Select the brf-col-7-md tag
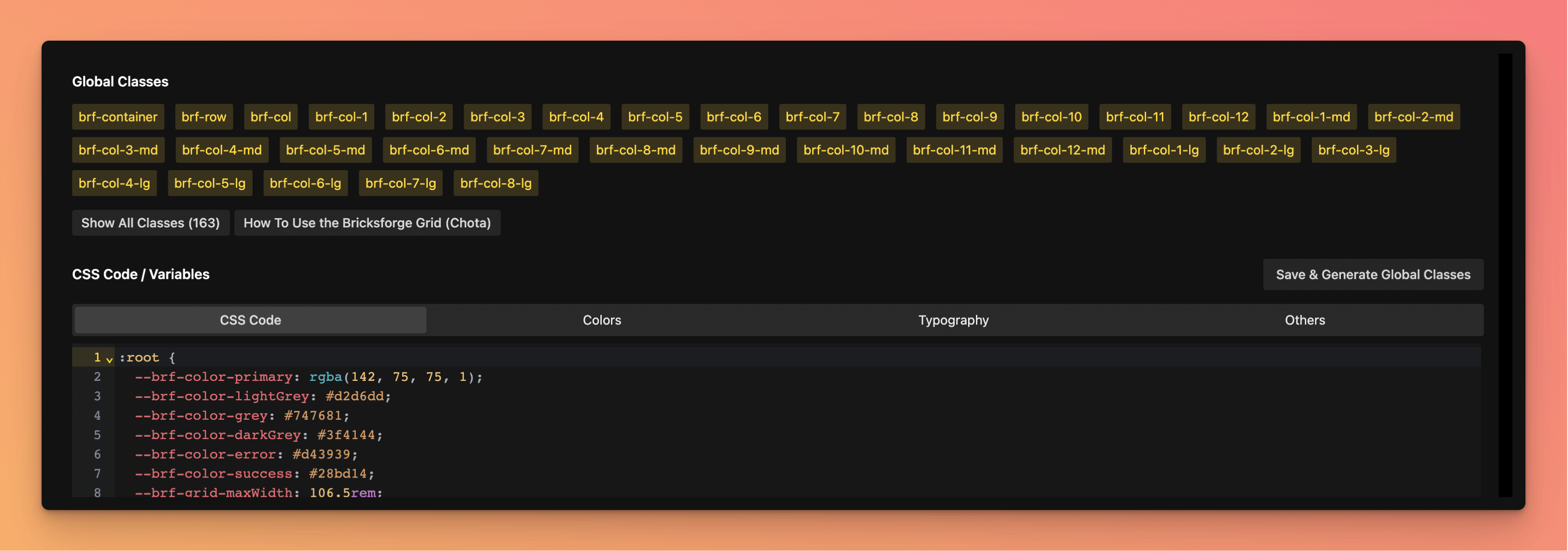The height and width of the screenshot is (551, 1568). pyautogui.click(x=532, y=150)
